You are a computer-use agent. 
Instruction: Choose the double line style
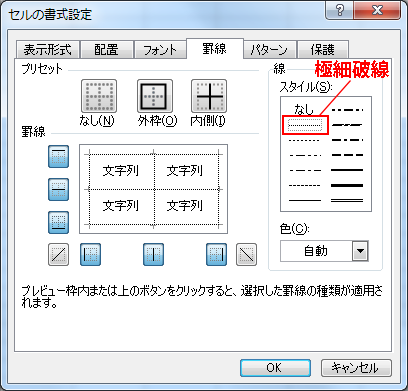[347, 200]
